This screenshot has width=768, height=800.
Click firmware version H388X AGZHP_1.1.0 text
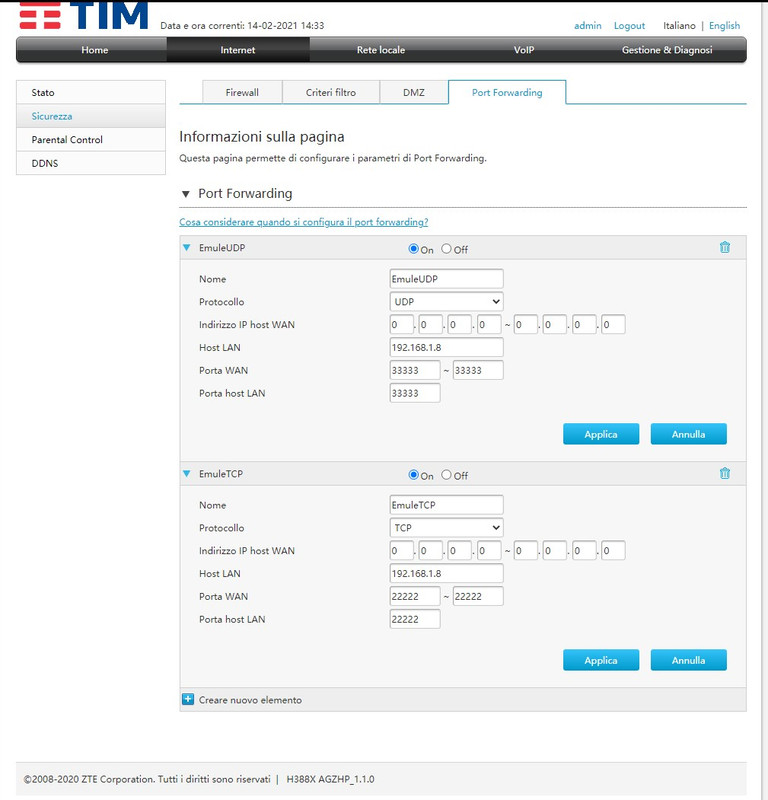click(x=330, y=779)
